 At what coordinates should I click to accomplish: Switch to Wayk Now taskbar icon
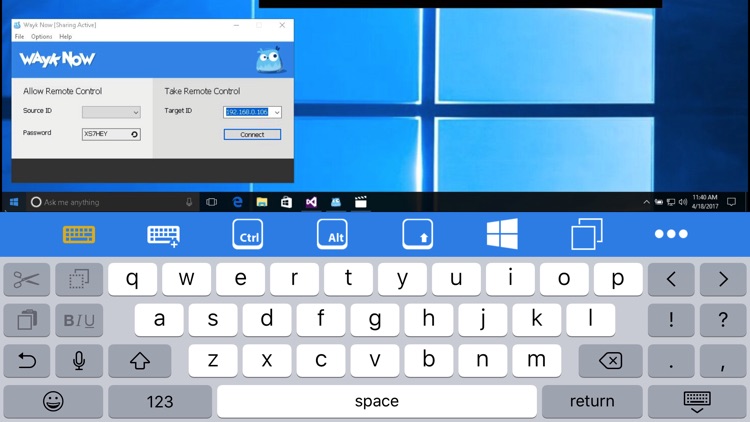click(336, 202)
